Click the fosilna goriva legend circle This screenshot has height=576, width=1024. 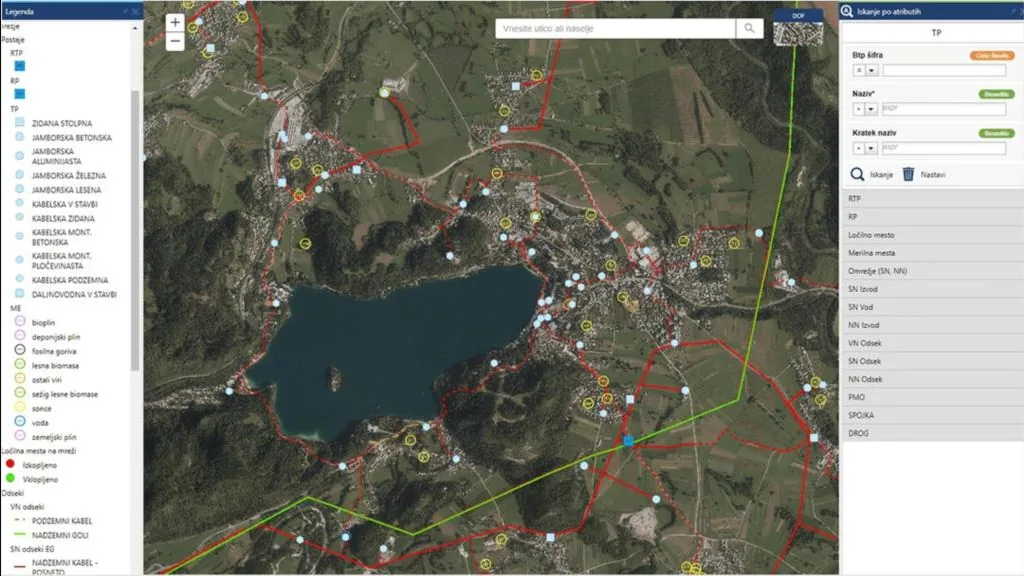click(20, 350)
